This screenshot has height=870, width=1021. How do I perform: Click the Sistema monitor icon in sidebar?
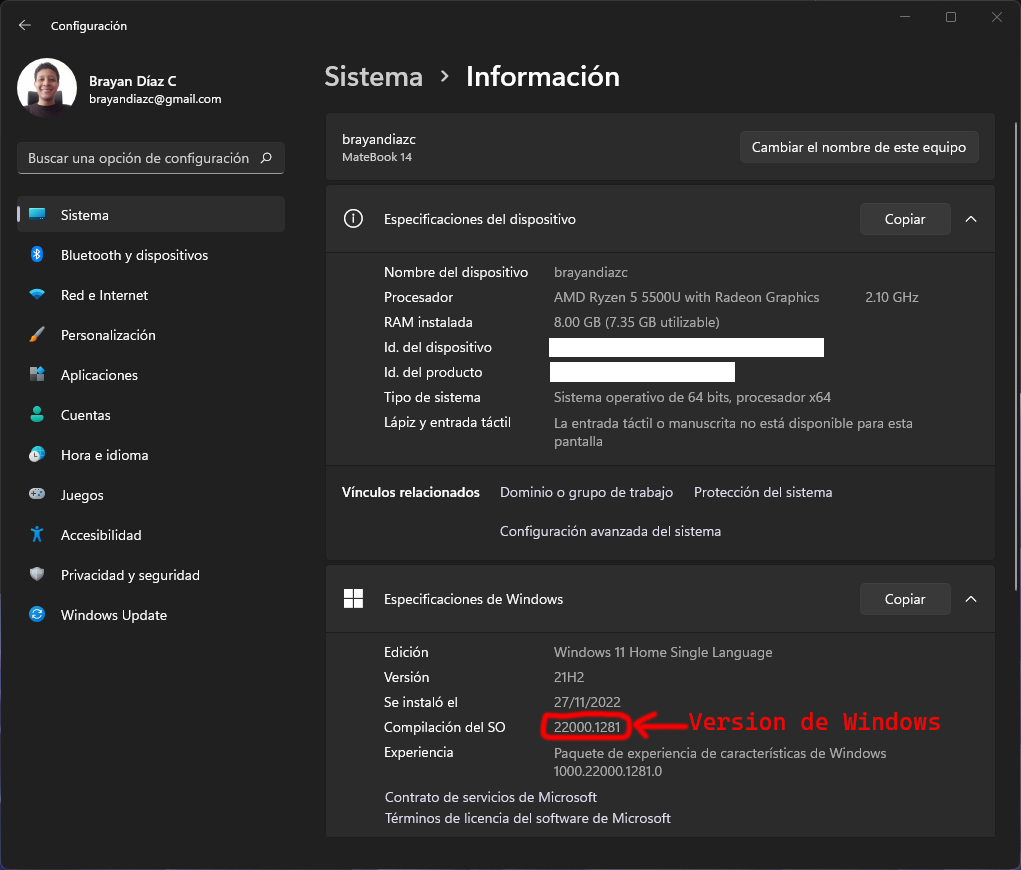point(37,214)
